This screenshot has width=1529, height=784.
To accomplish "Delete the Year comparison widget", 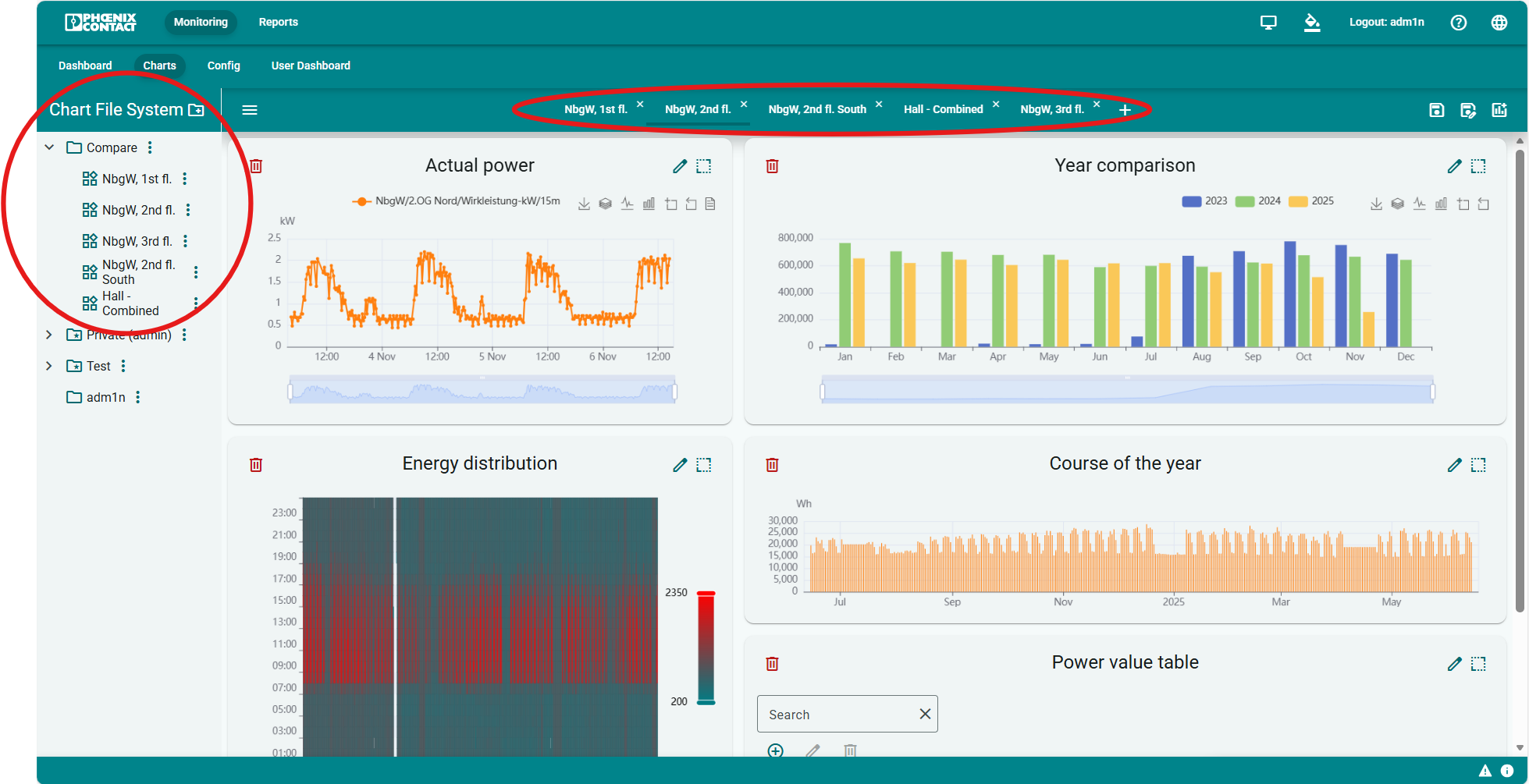I will pyautogui.click(x=773, y=166).
